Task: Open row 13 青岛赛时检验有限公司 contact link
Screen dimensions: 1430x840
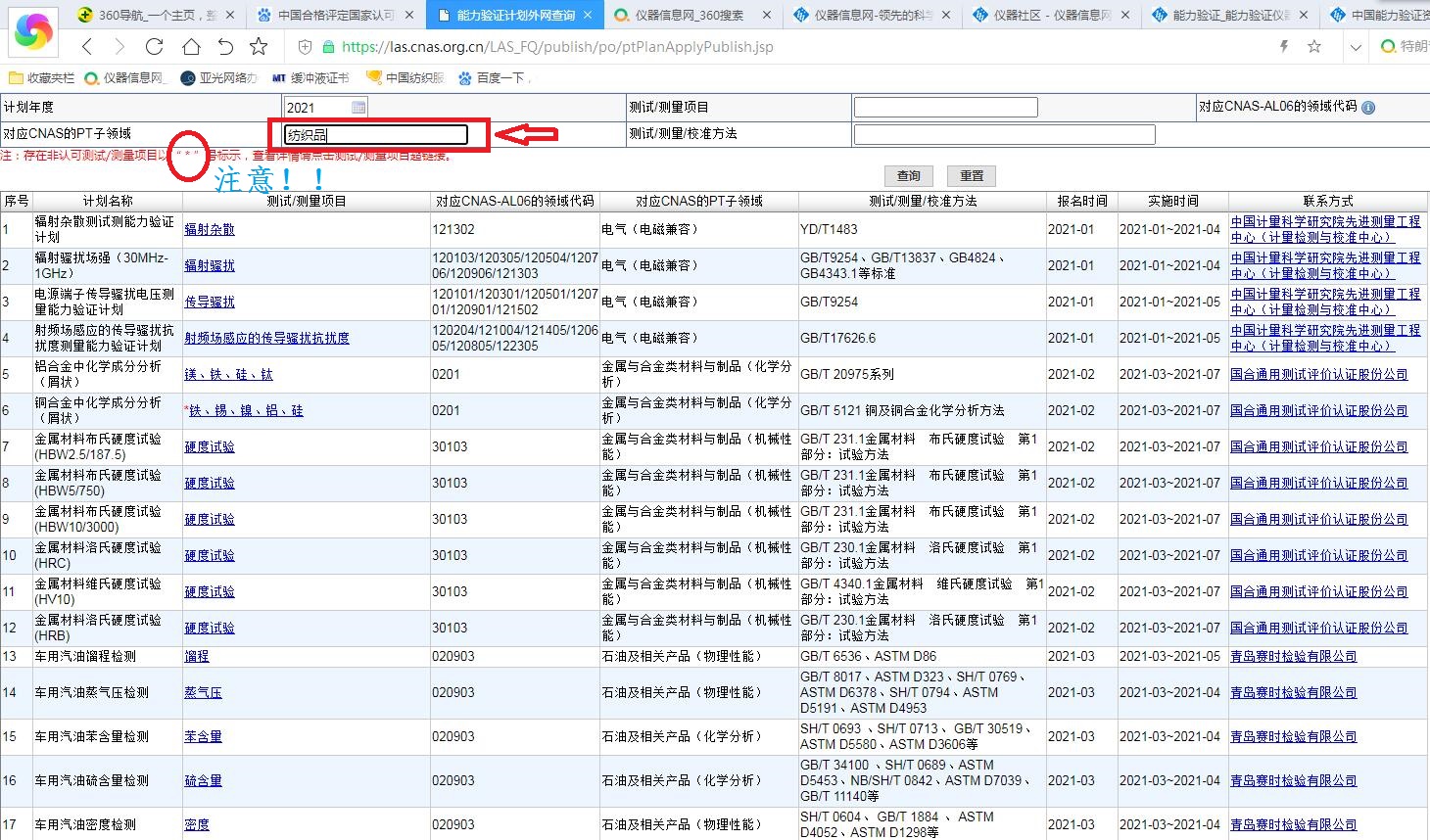Action: (1293, 656)
